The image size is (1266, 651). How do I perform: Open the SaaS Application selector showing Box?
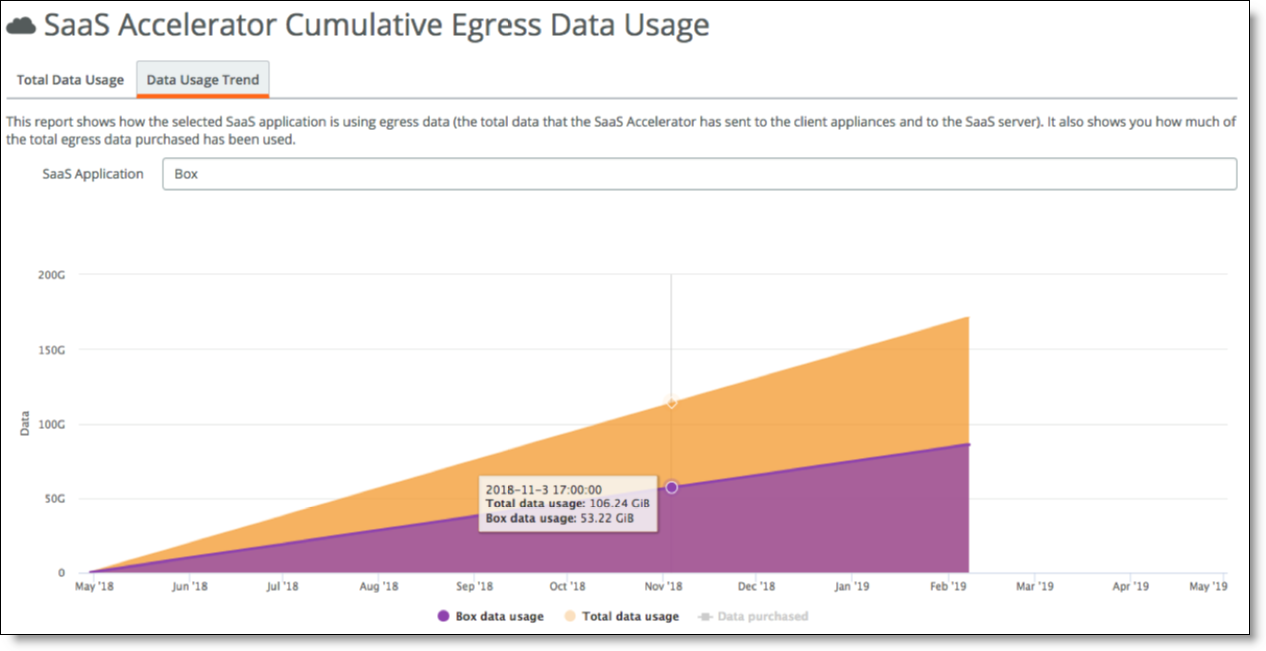pyautogui.click(x=699, y=174)
